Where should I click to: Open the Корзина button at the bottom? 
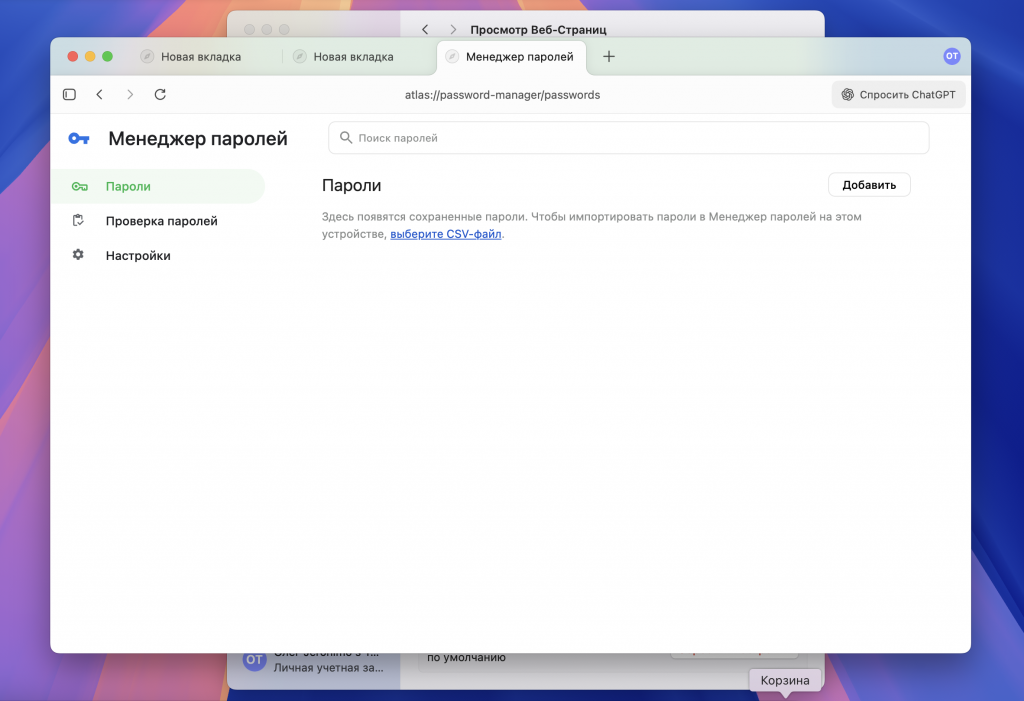pos(785,680)
